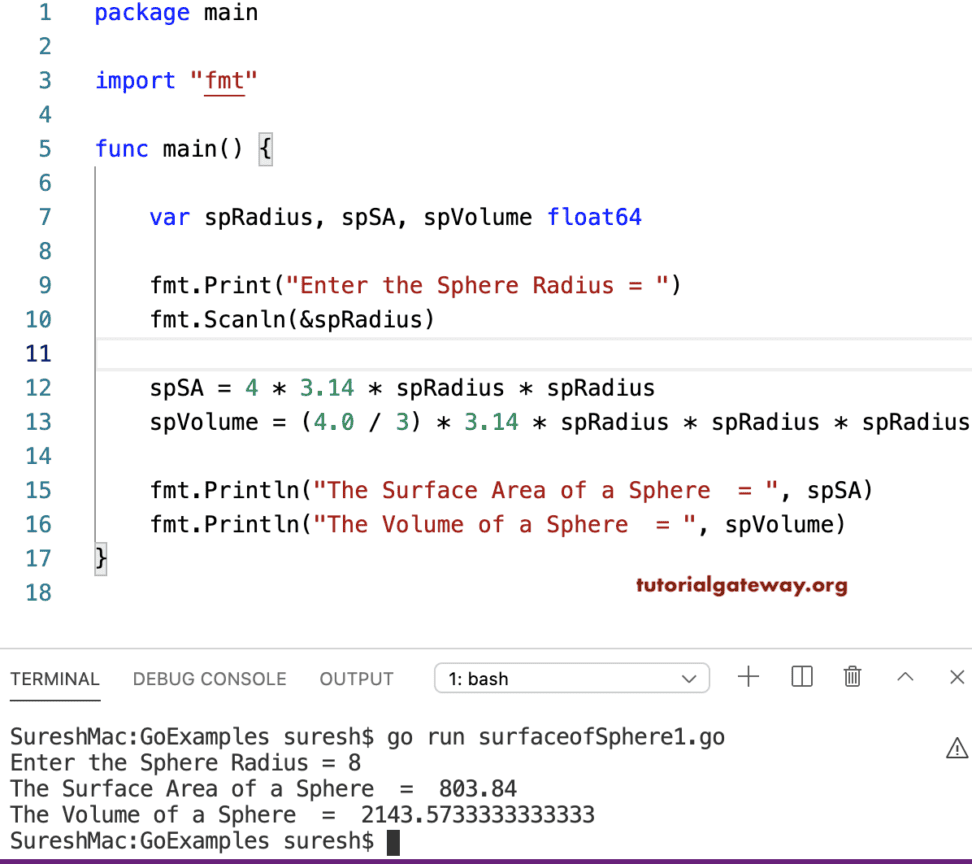This screenshot has width=972, height=864.
Task: Switch to the DEBUG CONSOLE tab
Action: 209,679
